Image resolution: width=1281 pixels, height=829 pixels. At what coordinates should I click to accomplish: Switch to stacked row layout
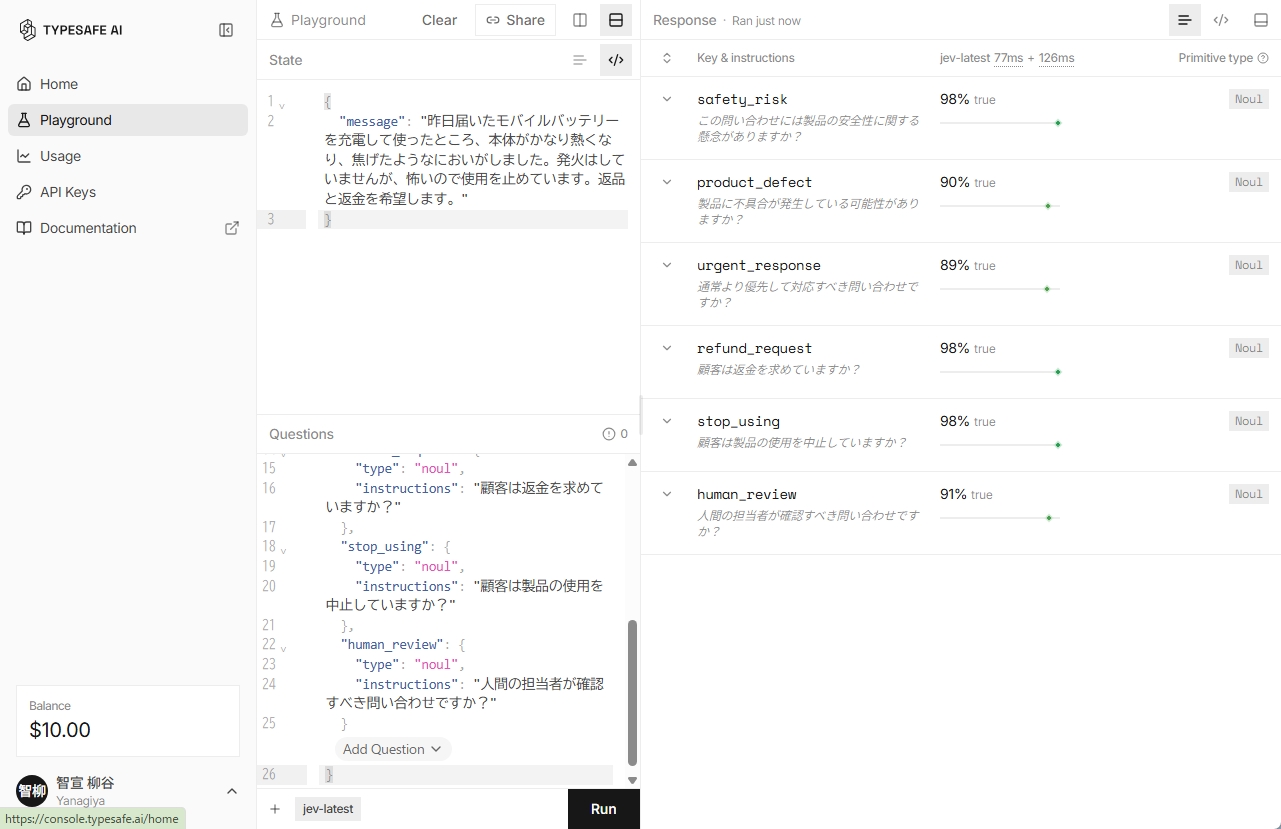[x=616, y=20]
